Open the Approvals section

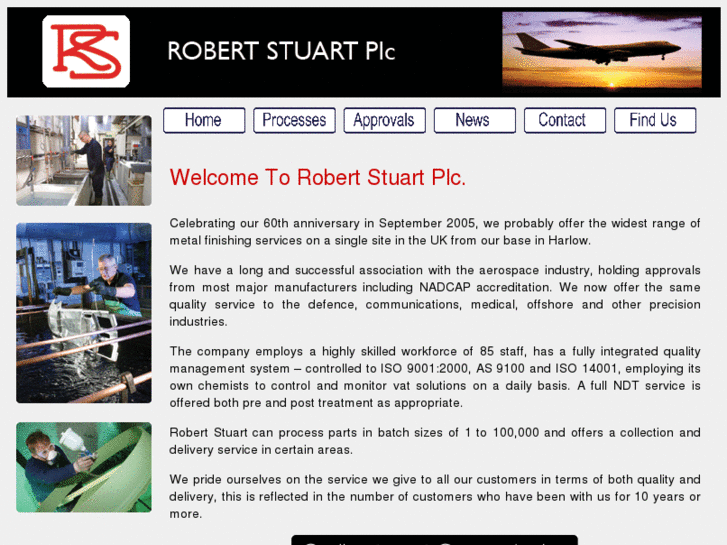point(384,120)
